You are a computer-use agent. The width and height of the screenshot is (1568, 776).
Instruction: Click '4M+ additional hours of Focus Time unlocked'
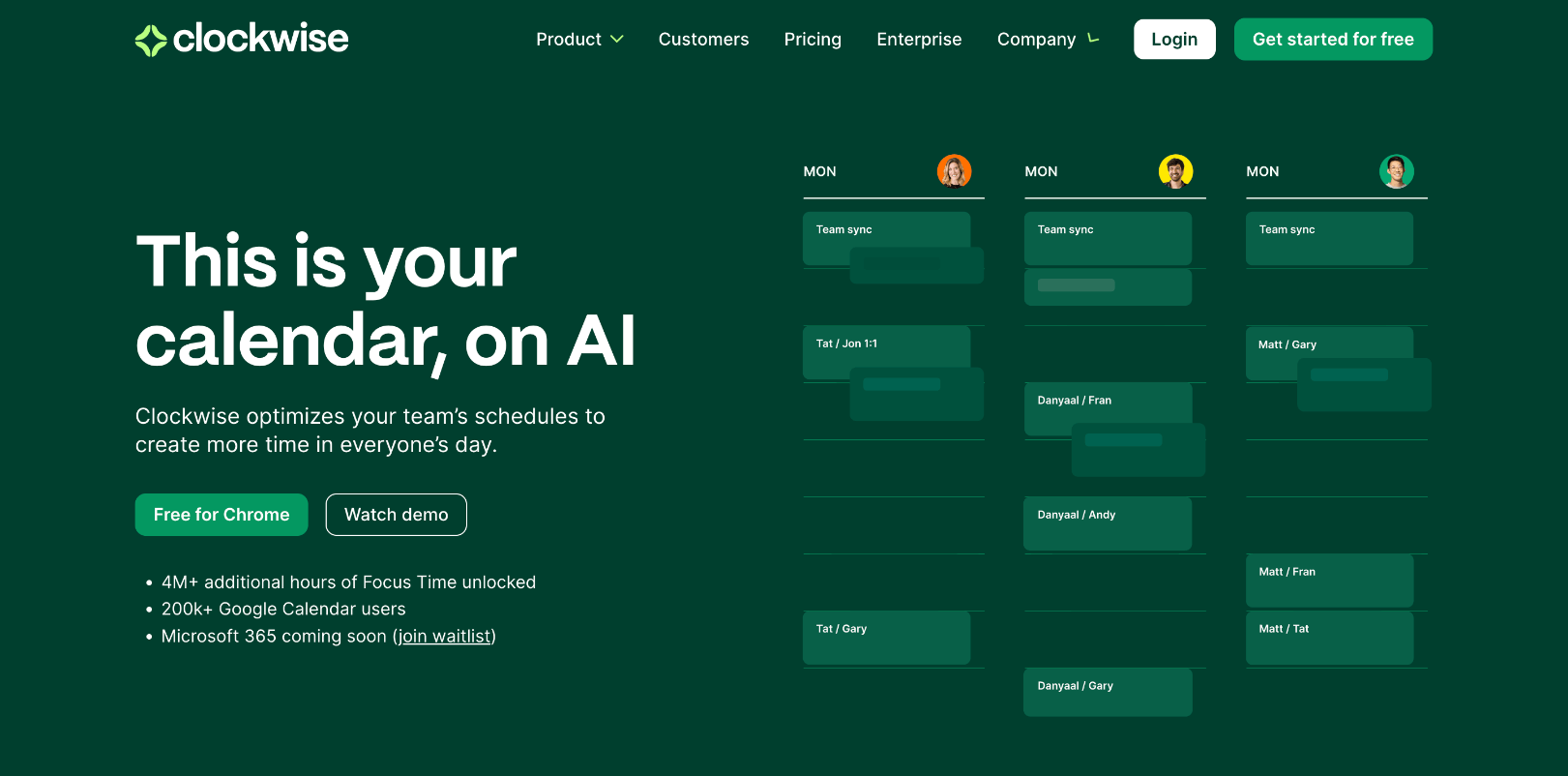pyautogui.click(x=348, y=582)
